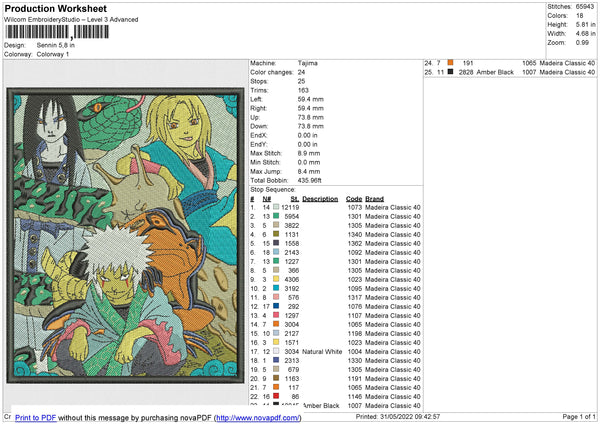
Task: Select the Production Worksheet title
Action: 55,8
